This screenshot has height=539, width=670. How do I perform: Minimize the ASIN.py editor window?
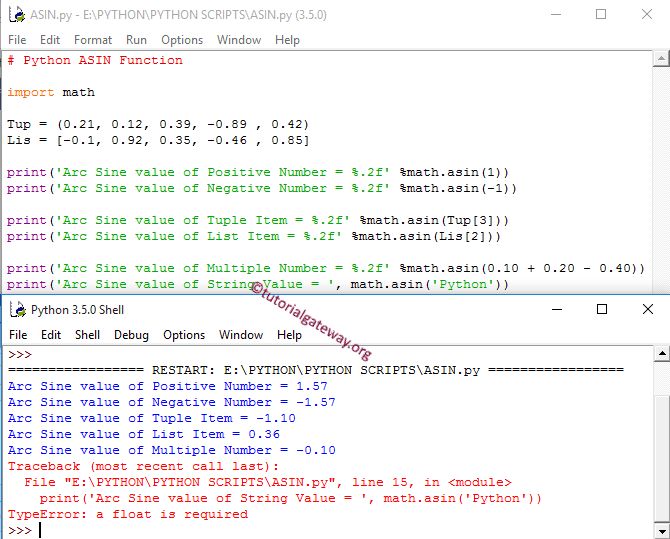click(556, 14)
